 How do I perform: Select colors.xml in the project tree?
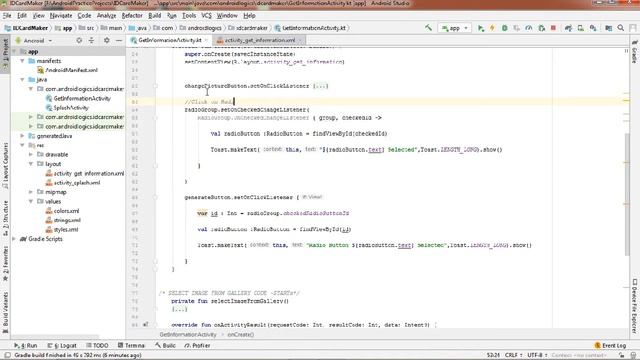tap(62, 211)
